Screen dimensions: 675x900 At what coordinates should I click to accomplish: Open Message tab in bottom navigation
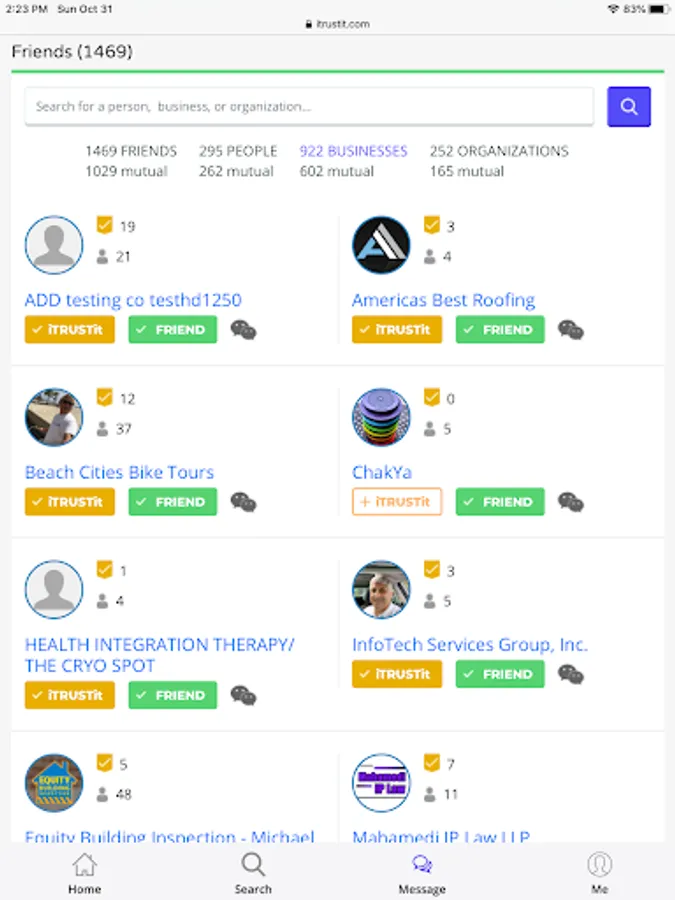(422, 873)
